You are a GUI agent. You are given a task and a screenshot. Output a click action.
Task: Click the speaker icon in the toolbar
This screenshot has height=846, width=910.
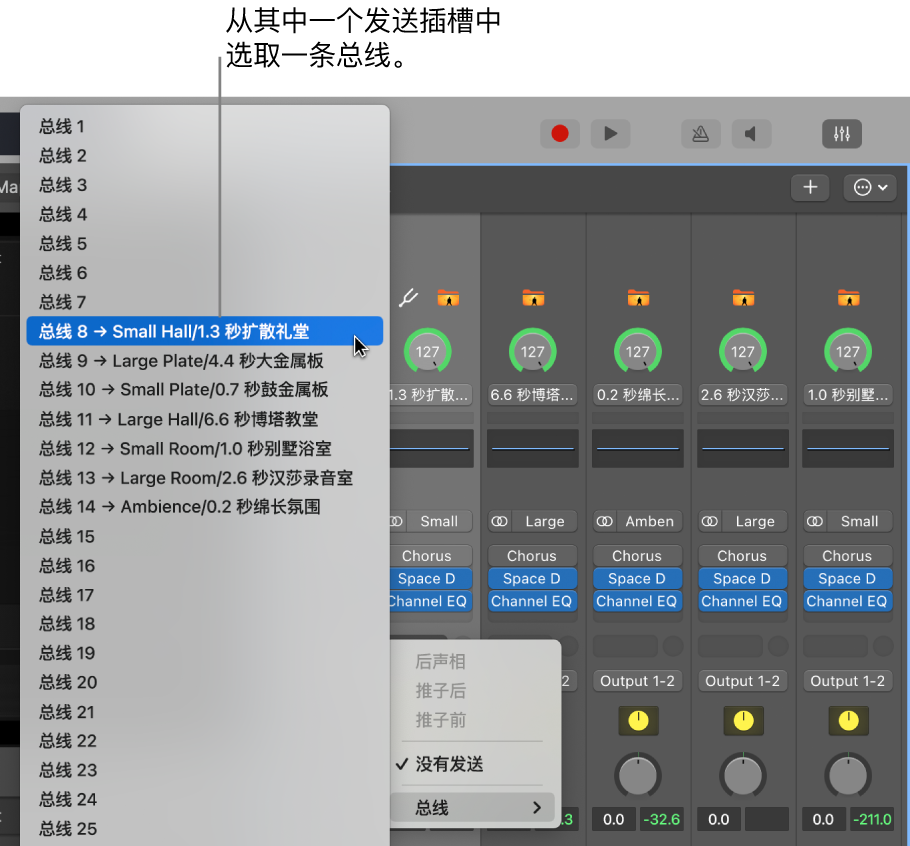pos(751,133)
